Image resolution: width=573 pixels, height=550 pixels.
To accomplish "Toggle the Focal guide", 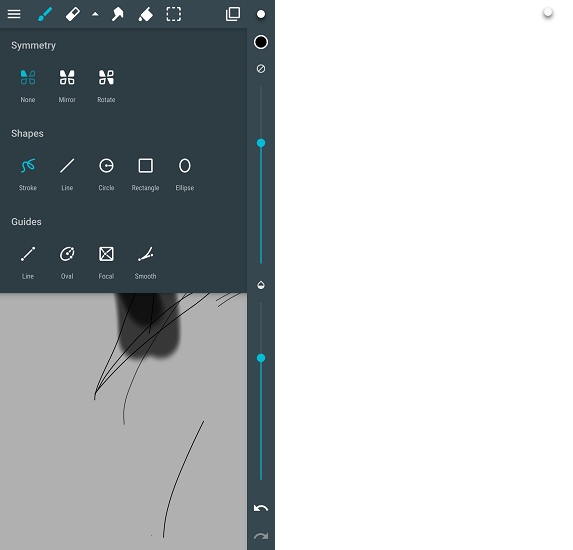I will pos(106,263).
